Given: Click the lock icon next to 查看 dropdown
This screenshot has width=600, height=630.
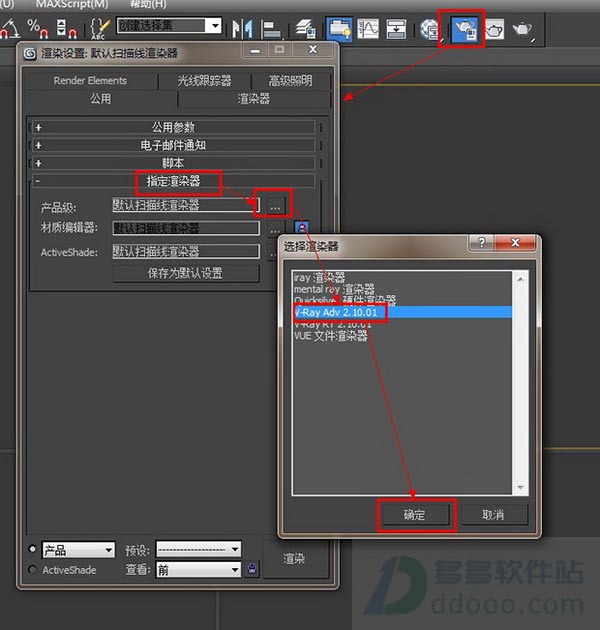Looking at the screenshot, I should [252, 569].
